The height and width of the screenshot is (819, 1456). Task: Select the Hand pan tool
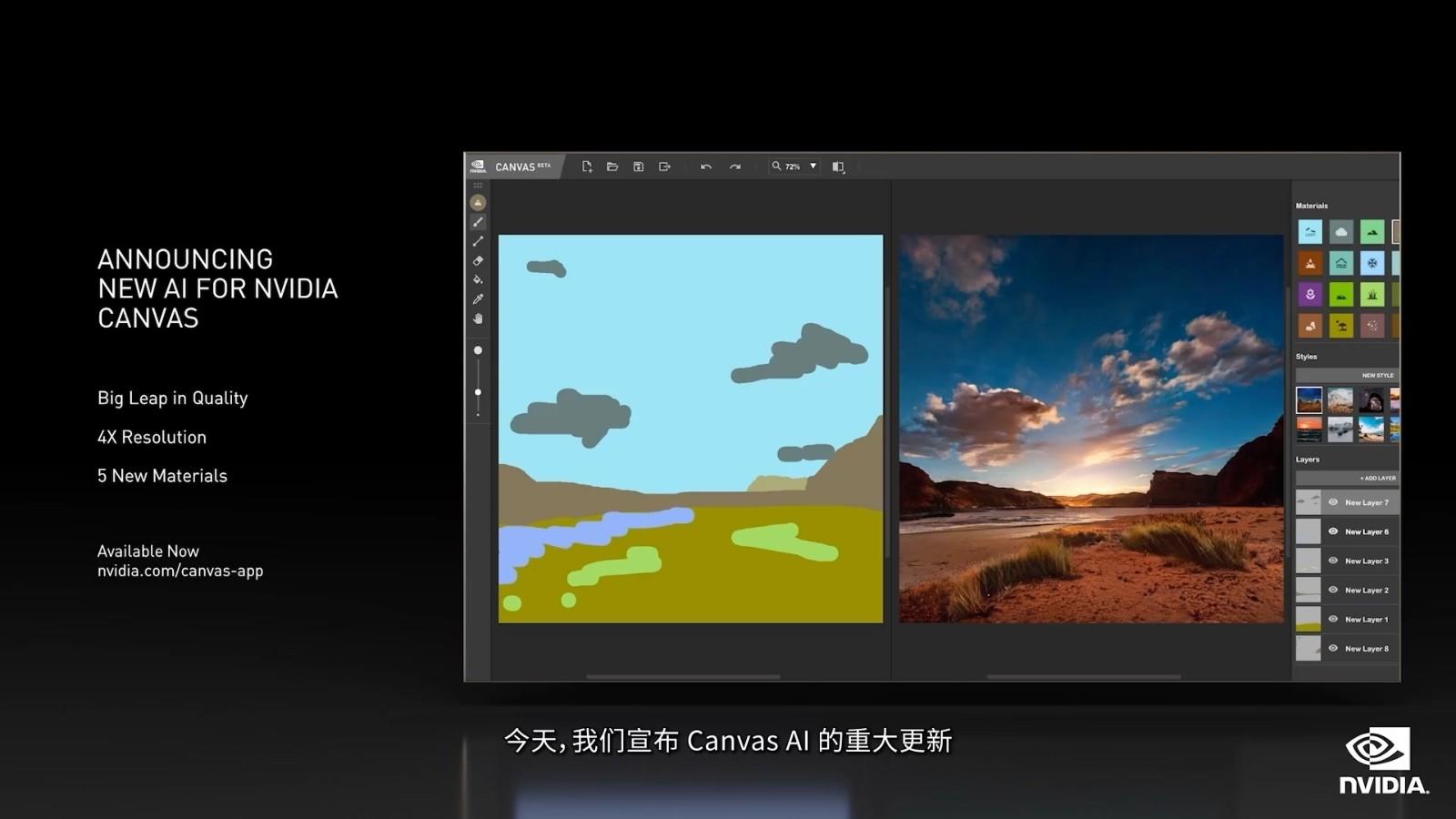point(478,318)
